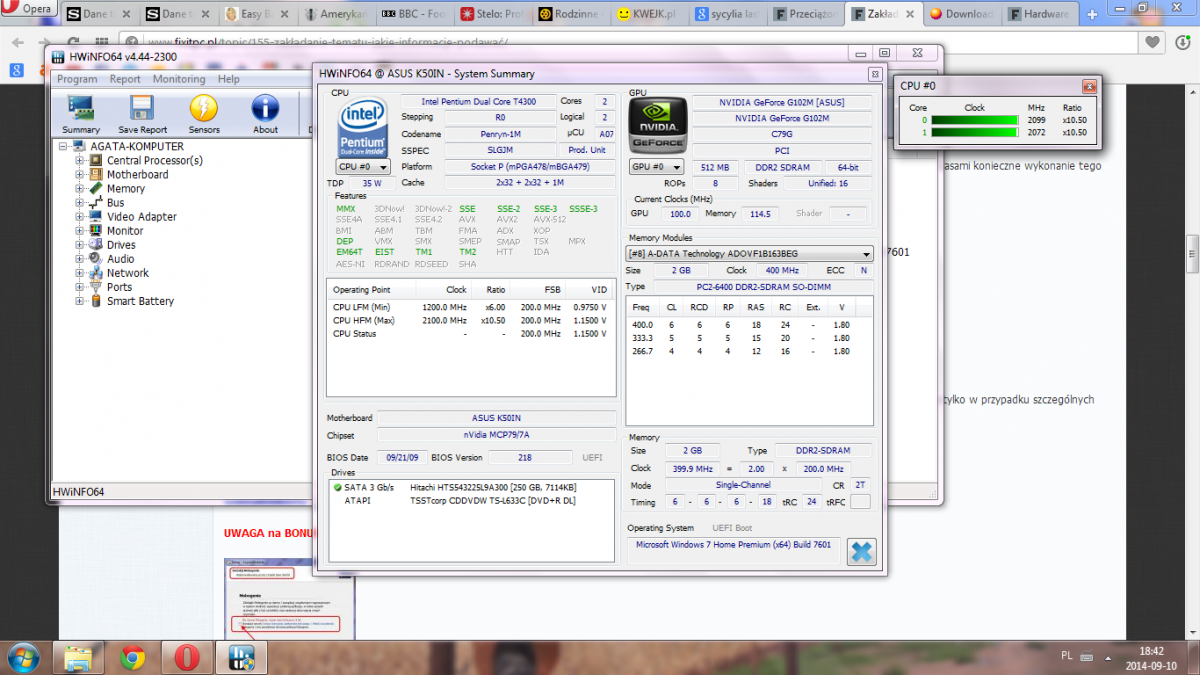
Task: Close the CPU #0 clock window
Action: [1089, 86]
